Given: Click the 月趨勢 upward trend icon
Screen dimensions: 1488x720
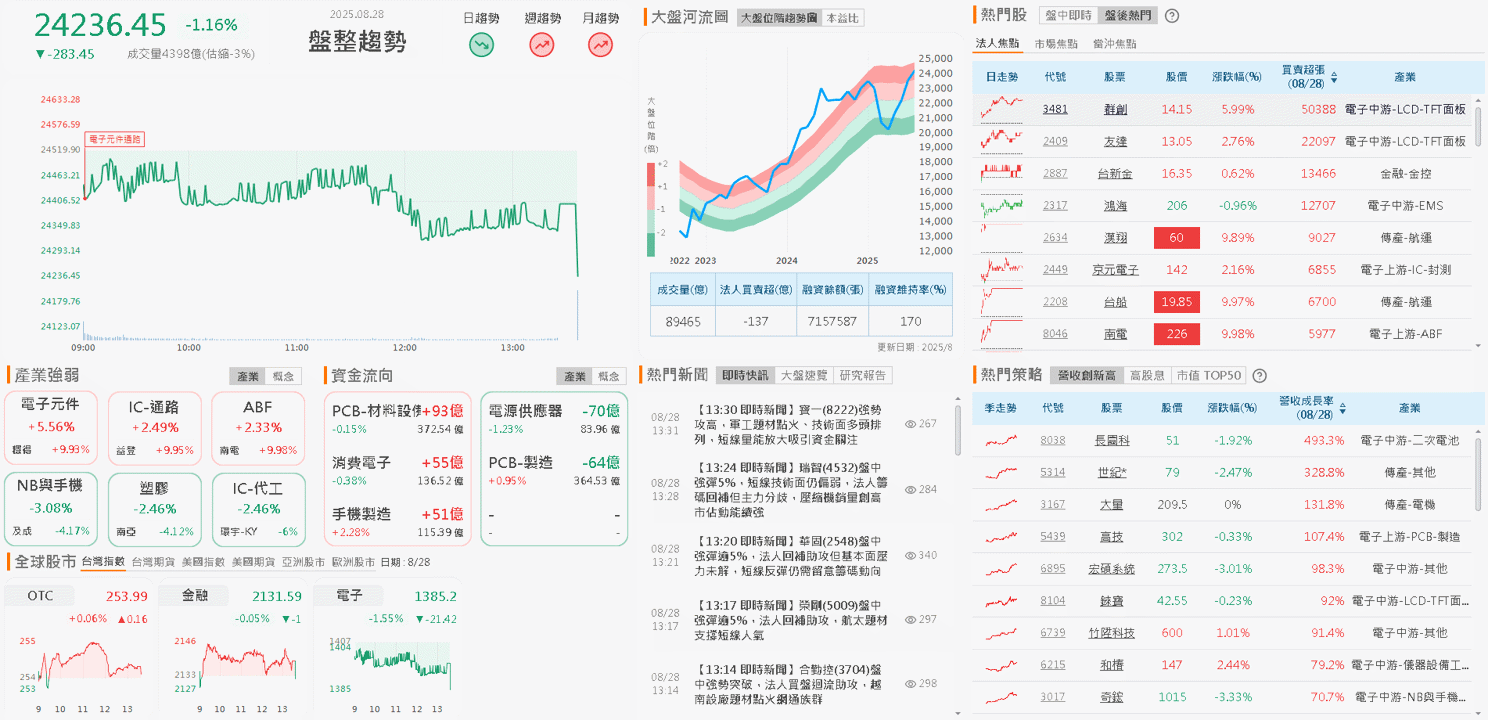Looking at the screenshot, I should click(600, 44).
